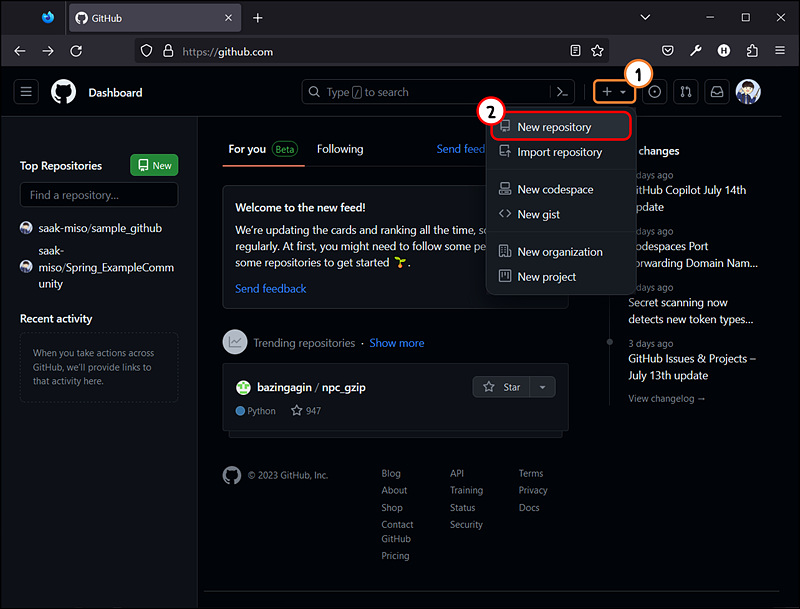Open the user profile avatar menu
This screenshot has height=609, width=800.
click(748, 92)
